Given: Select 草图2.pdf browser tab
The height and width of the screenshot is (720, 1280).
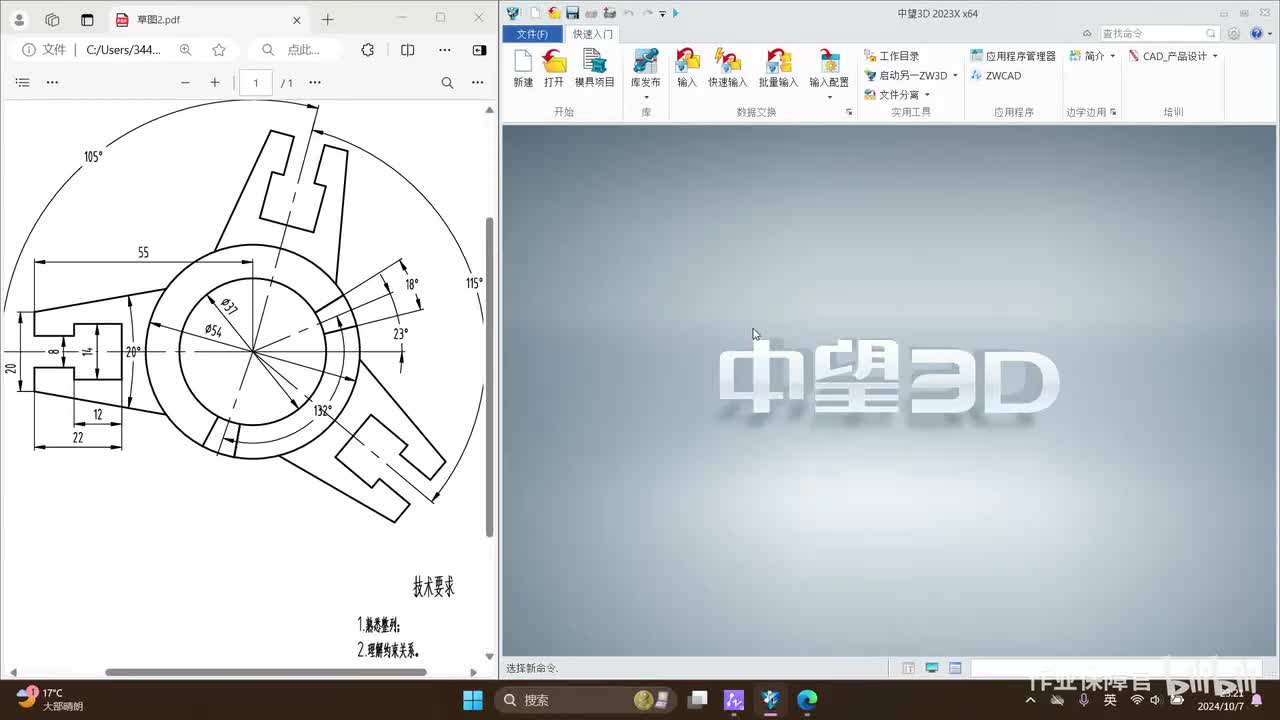Looking at the screenshot, I should 207,19.
